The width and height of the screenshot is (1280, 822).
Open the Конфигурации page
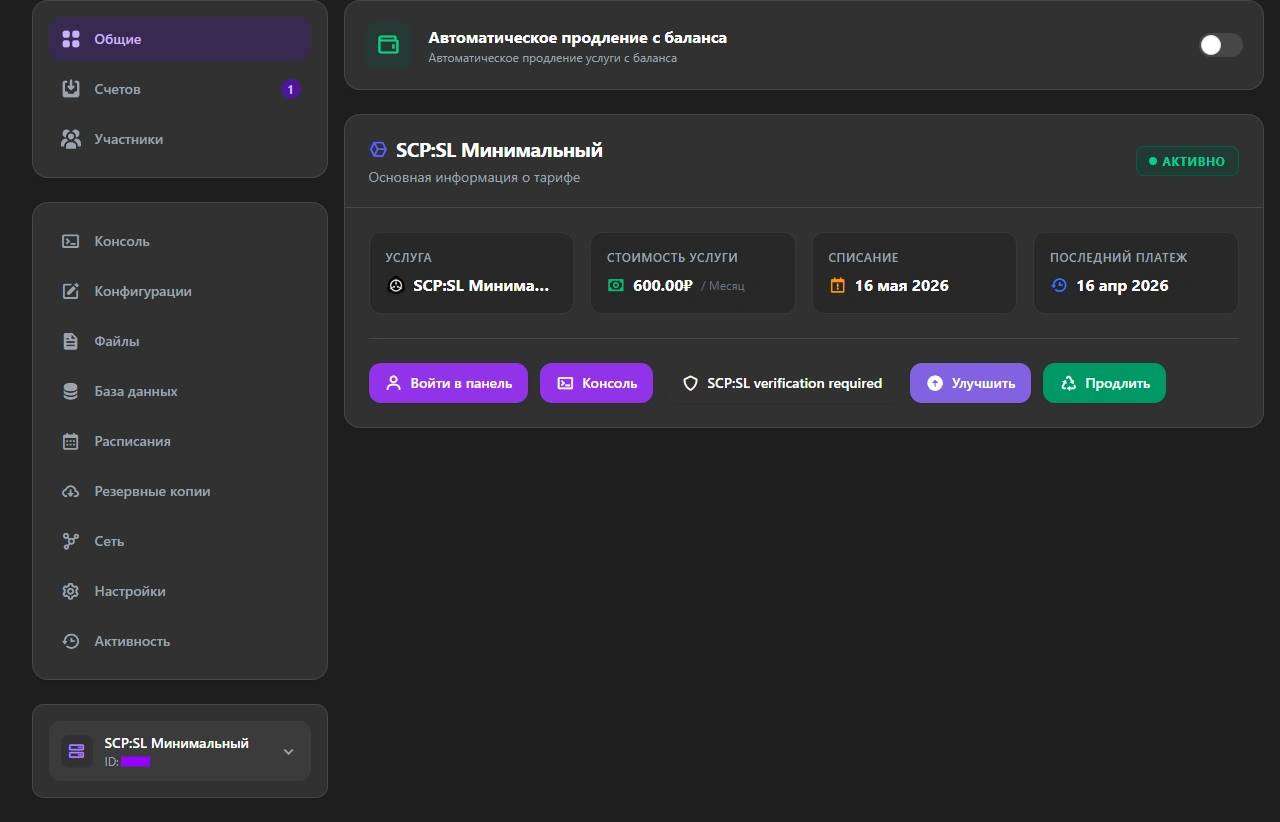click(x=180, y=291)
